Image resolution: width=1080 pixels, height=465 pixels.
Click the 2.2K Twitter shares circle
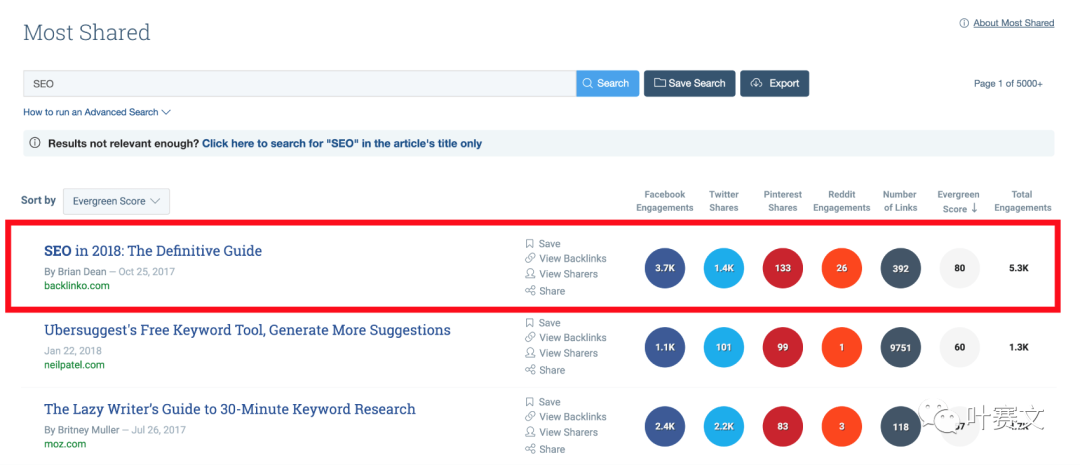click(723, 426)
